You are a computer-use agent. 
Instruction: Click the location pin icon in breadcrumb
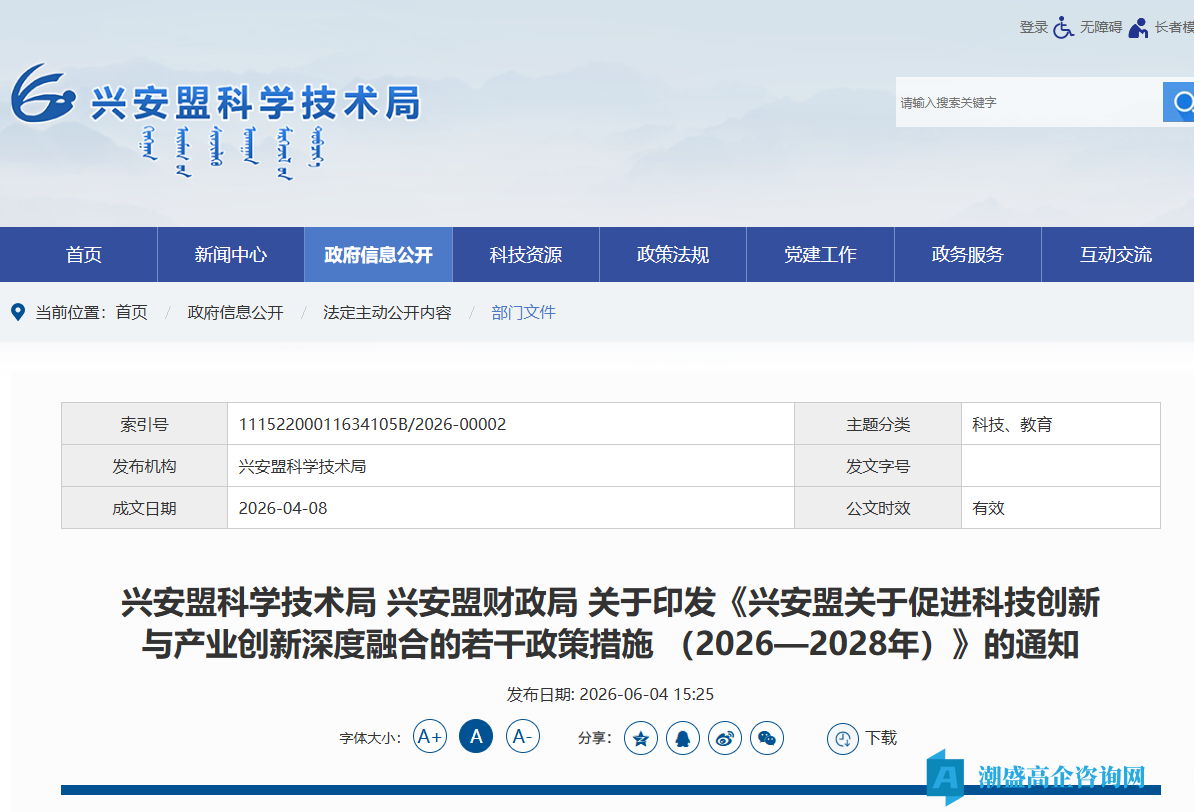tap(18, 312)
